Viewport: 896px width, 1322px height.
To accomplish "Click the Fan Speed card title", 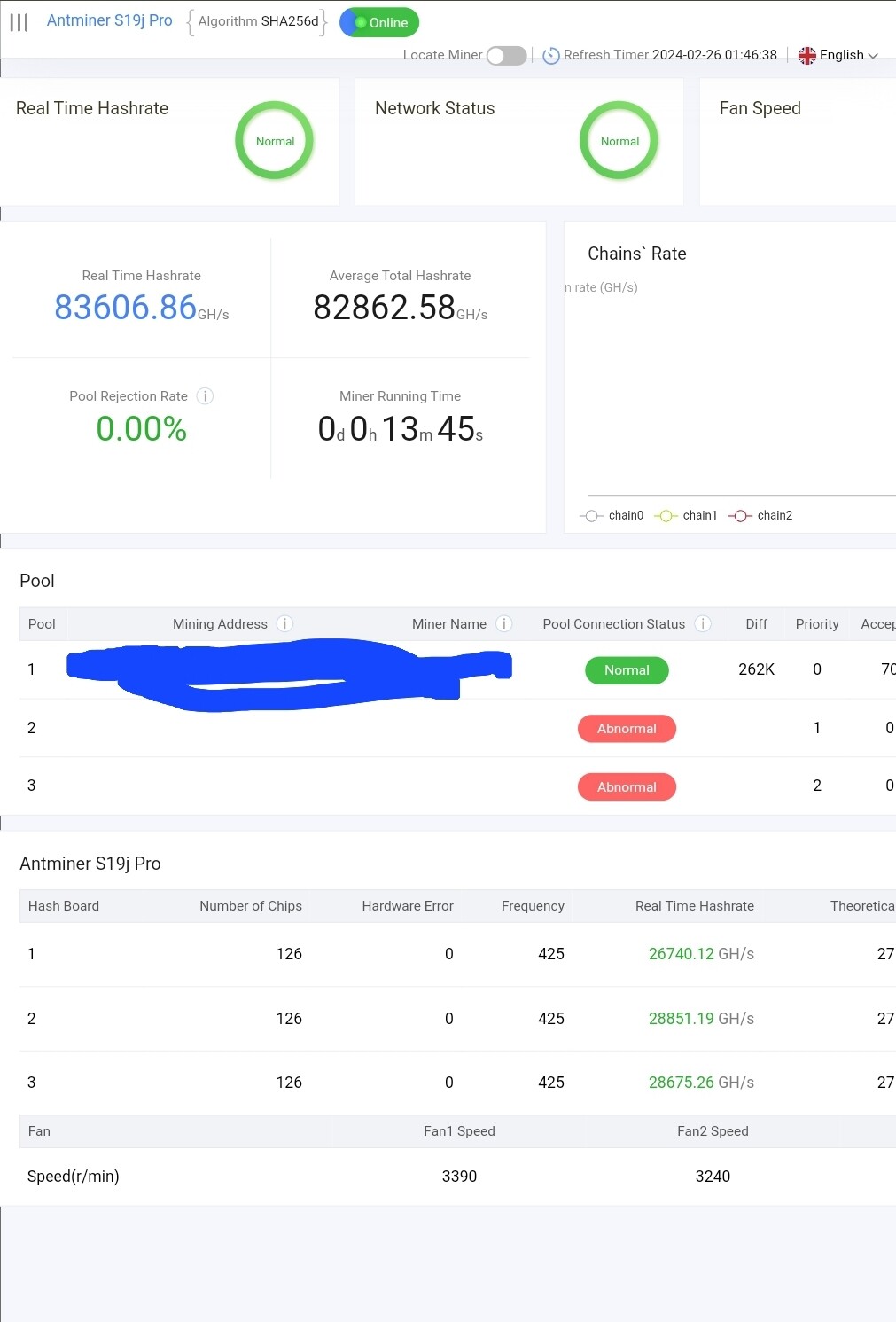I will click(x=760, y=108).
